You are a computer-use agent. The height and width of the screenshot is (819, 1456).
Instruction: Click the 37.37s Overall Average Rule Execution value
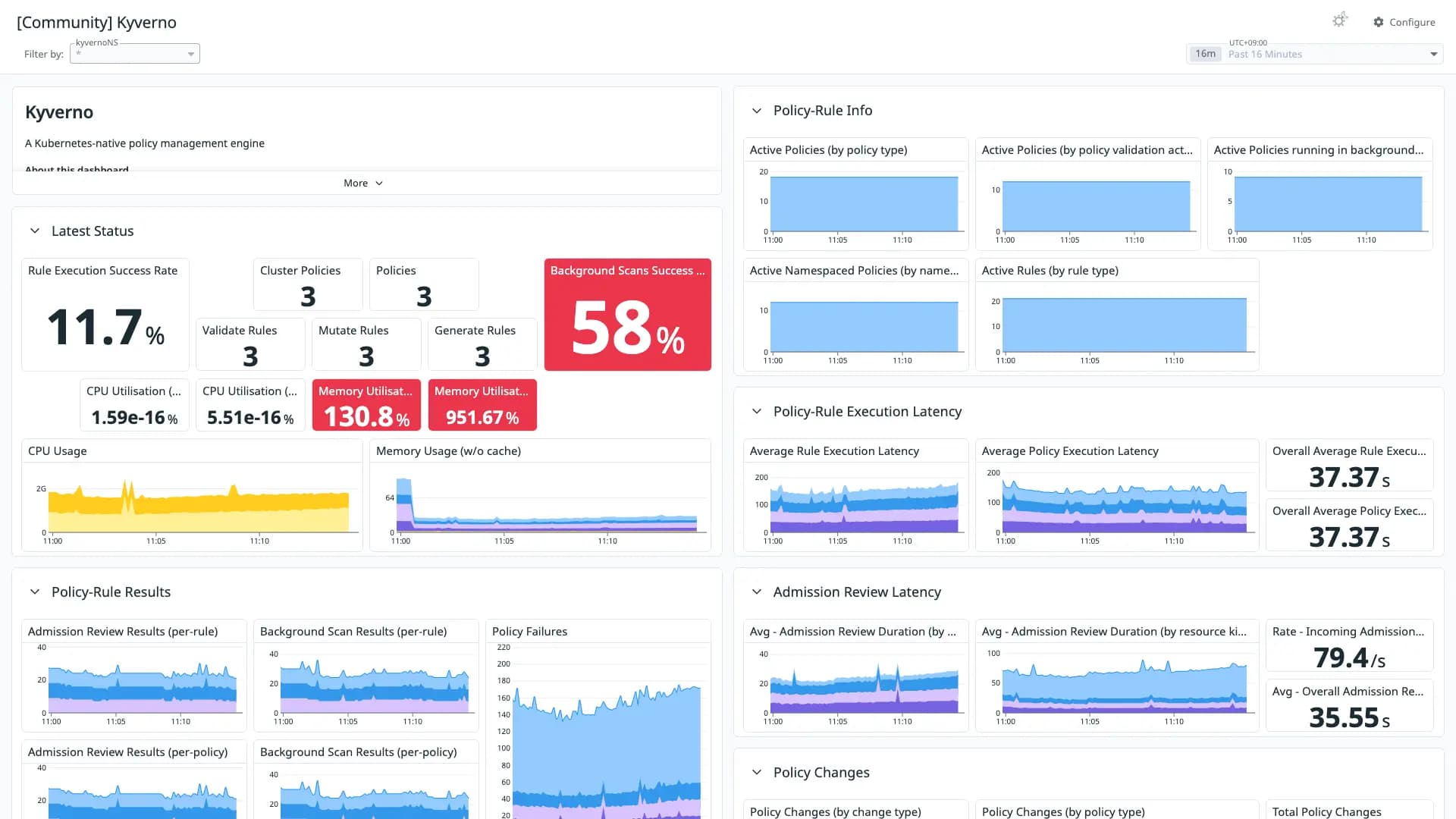point(1350,478)
